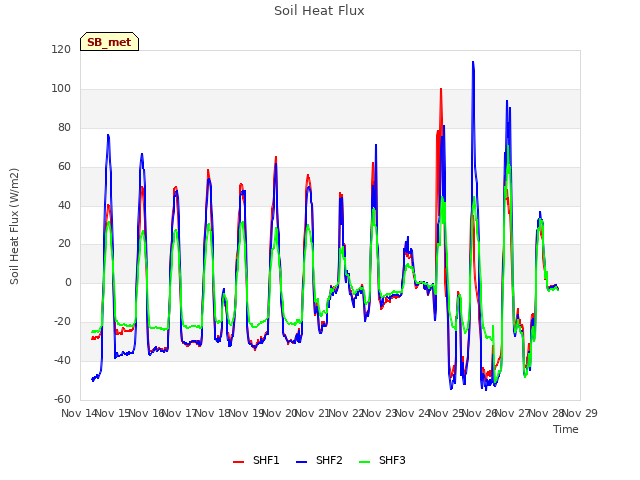
Task: Click the green SHF3 legend line swatch
Action: point(364,461)
